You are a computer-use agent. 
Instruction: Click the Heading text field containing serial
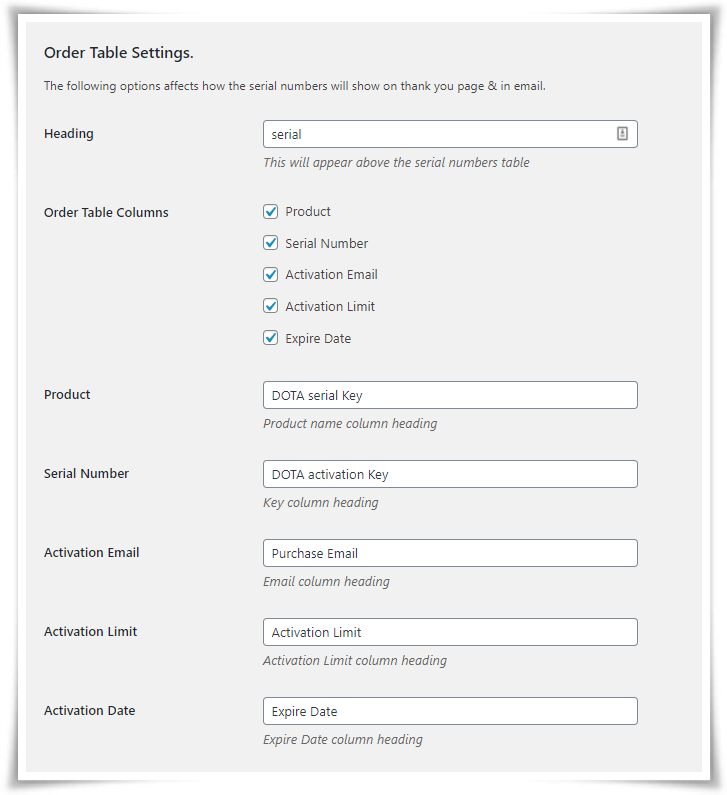pos(450,134)
